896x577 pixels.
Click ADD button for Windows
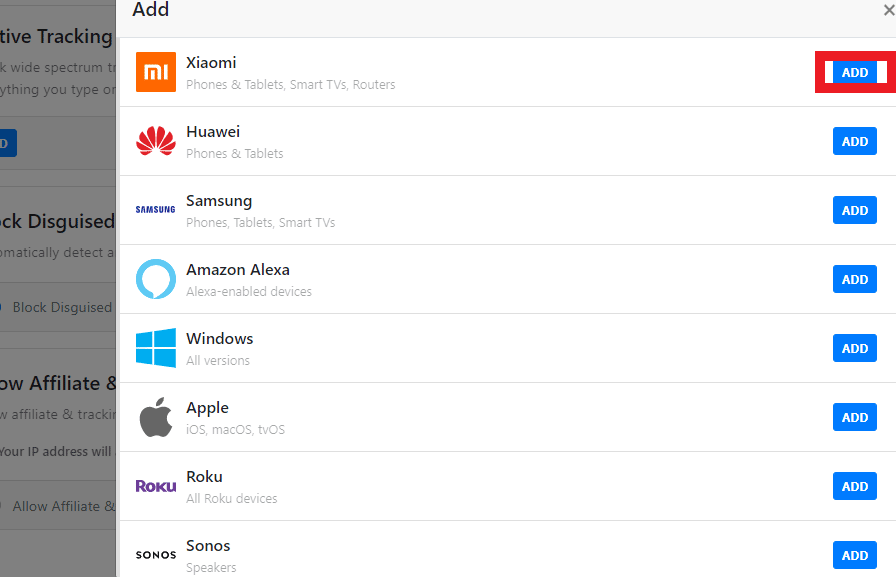(854, 348)
